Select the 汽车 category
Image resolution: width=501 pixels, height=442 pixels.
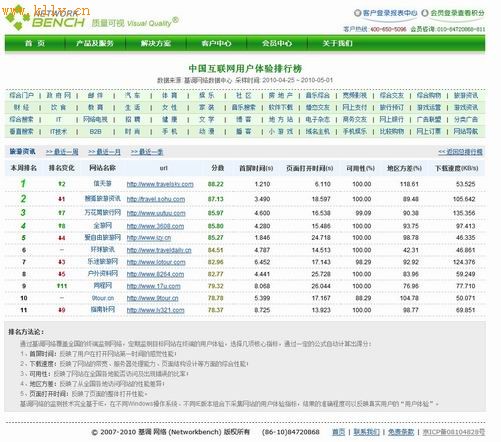[133, 96]
